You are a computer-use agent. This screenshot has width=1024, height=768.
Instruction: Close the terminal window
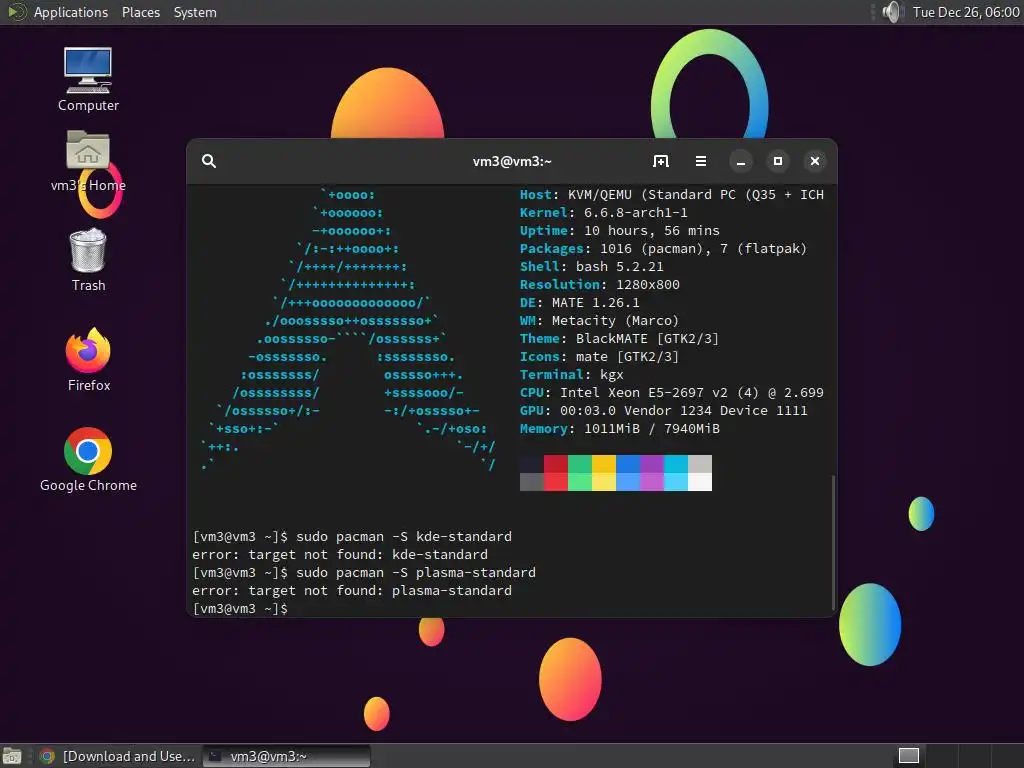coord(815,161)
